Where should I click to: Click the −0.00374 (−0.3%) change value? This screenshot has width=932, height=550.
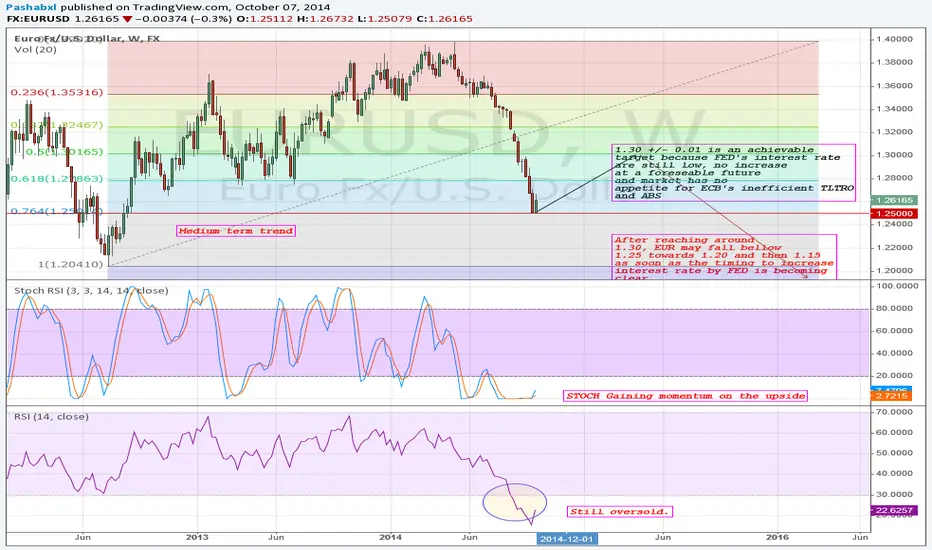click(x=183, y=18)
